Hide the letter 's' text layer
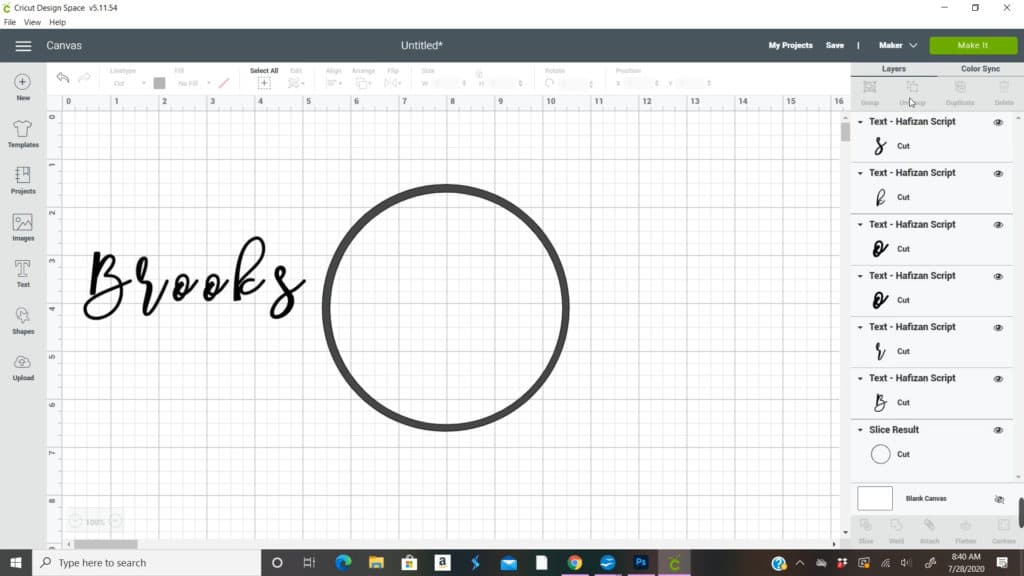Screen dimensions: 1024x576 pyautogui.click(x=998, y=122)
